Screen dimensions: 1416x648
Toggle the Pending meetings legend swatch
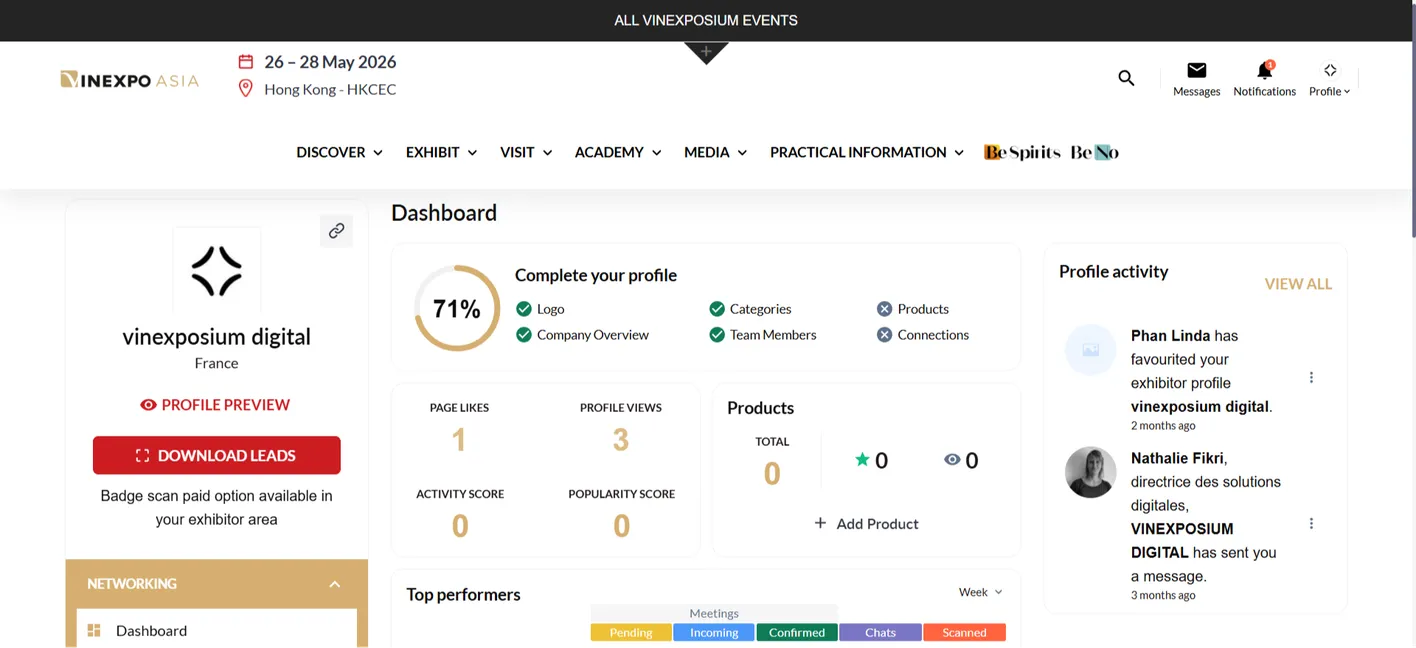631,632
